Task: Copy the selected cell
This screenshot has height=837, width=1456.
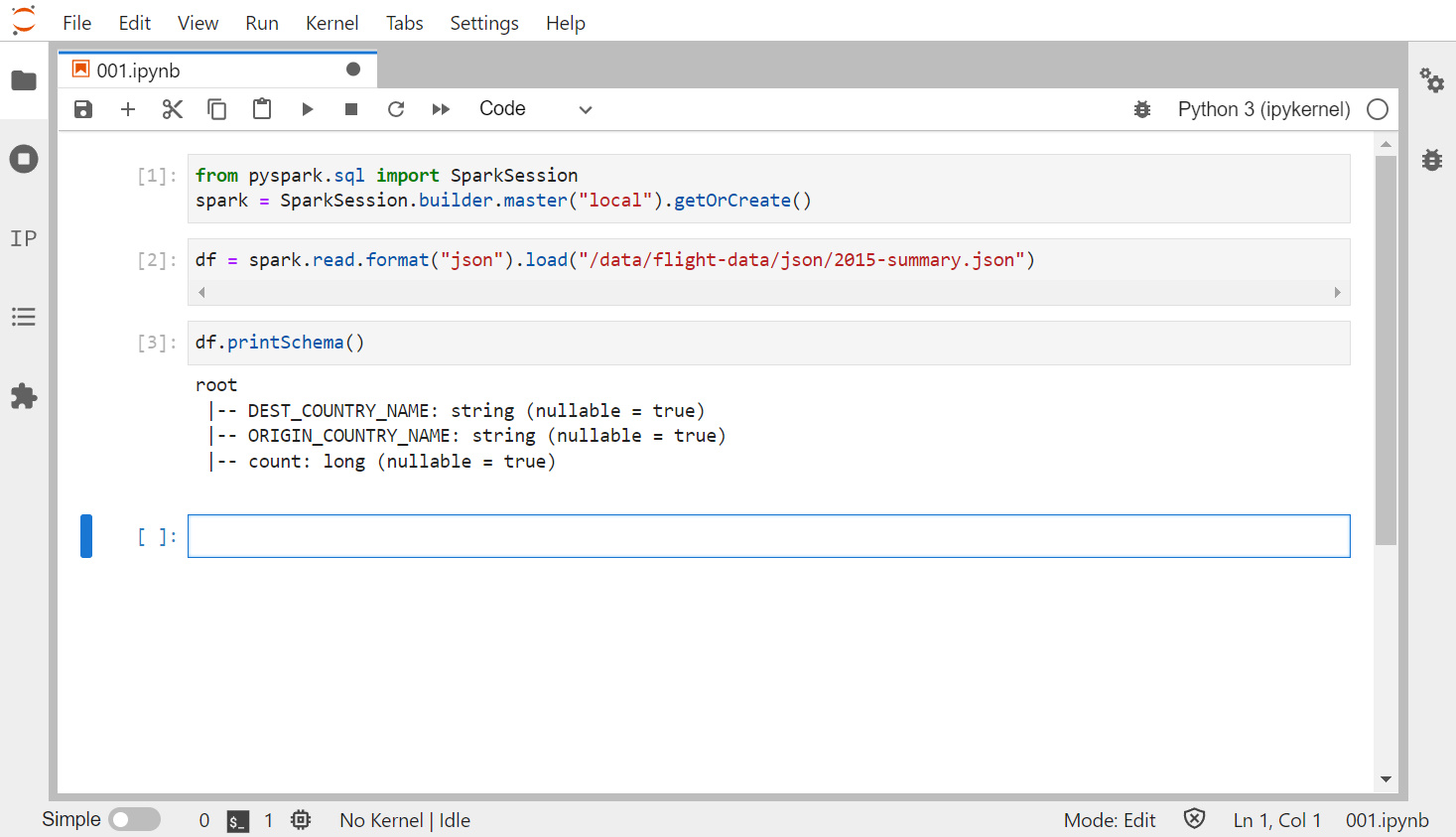Action: 216,109
